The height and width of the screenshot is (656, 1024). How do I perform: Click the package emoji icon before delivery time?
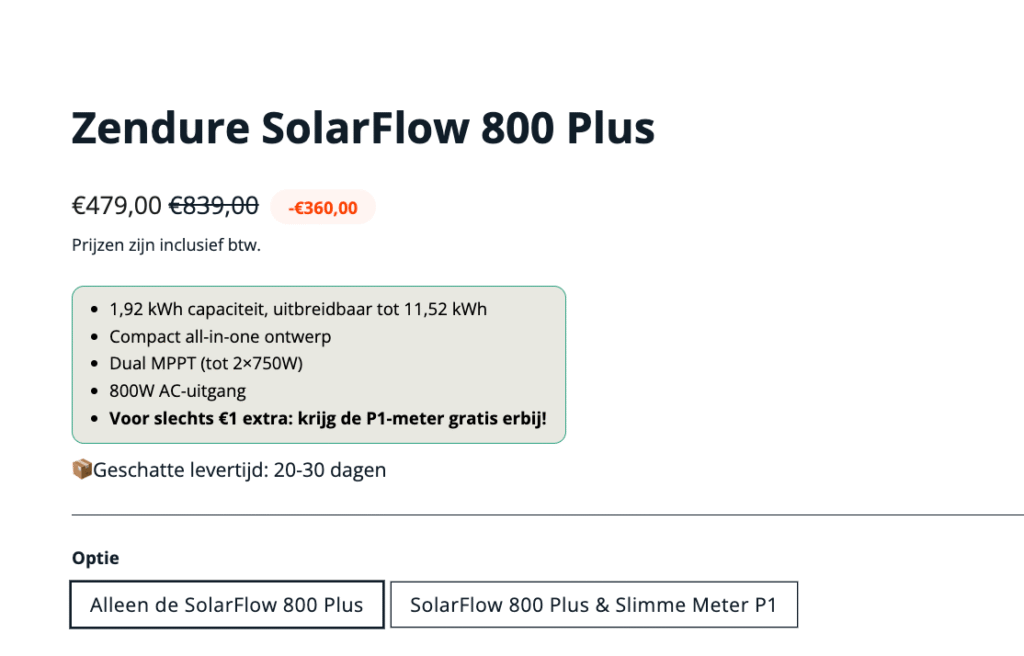click(x=82, y=469)
